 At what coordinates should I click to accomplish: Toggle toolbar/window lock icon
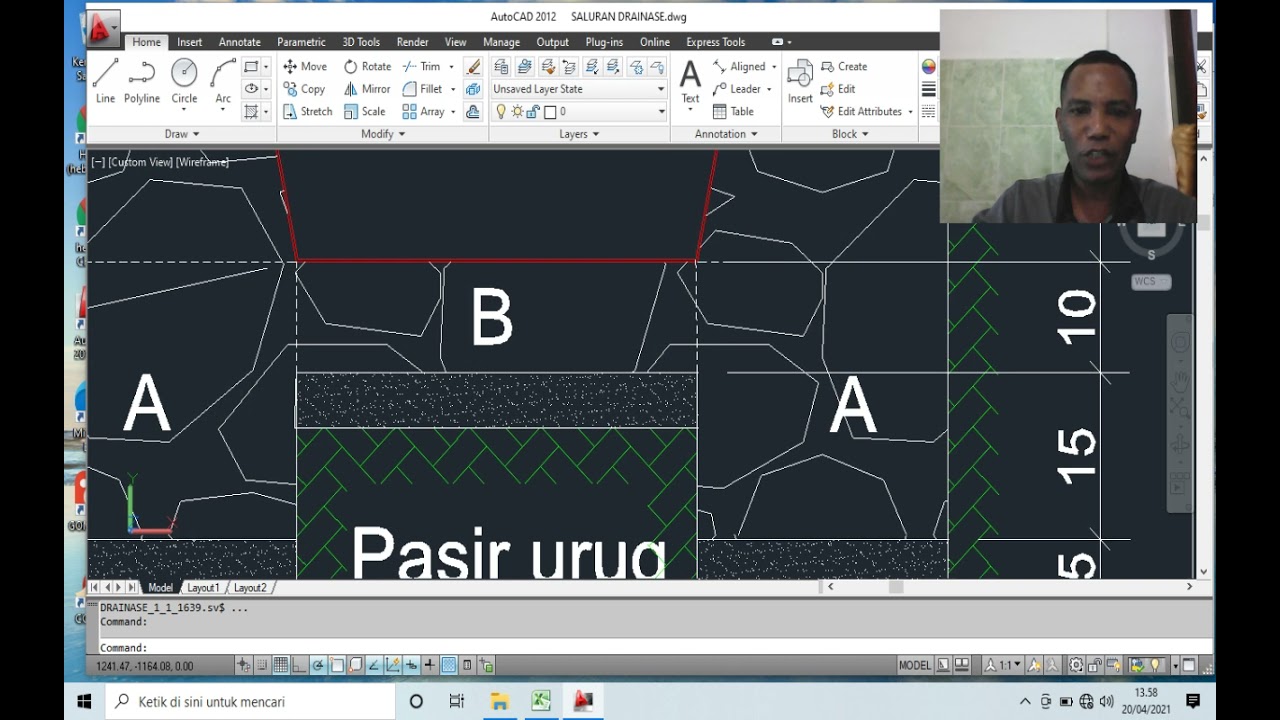[x=1095, y=665]
